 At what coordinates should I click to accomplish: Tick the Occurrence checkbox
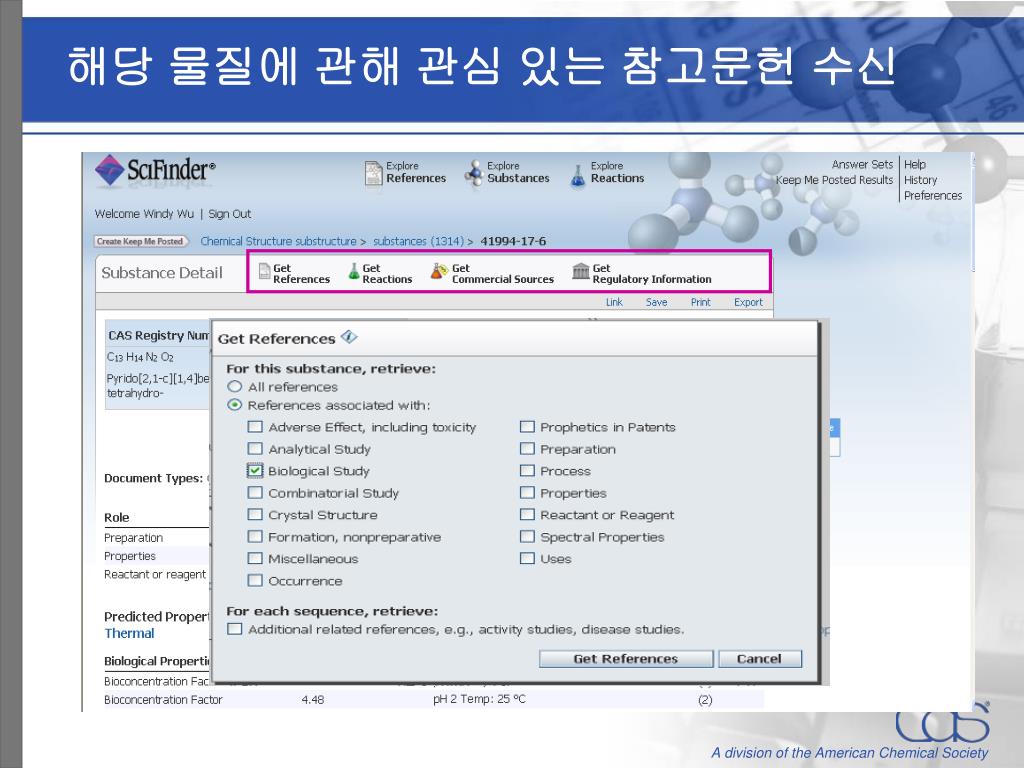(255, 580)
